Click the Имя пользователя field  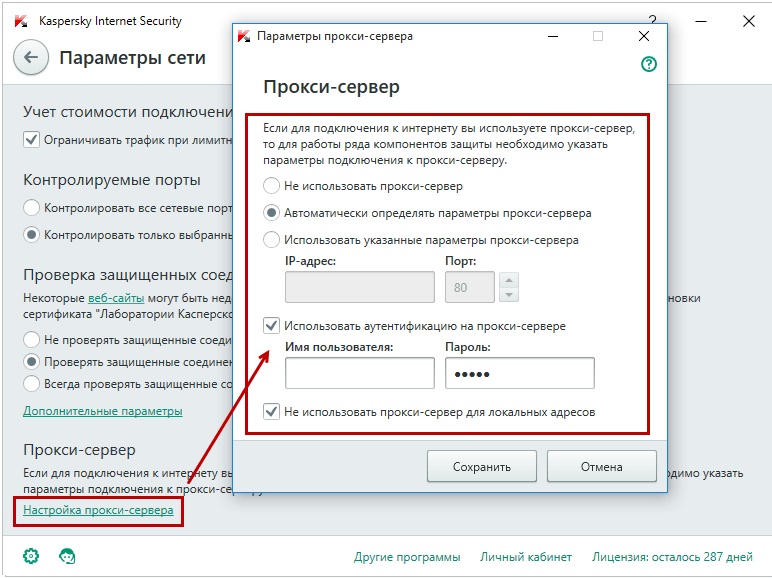click(360, 373)
